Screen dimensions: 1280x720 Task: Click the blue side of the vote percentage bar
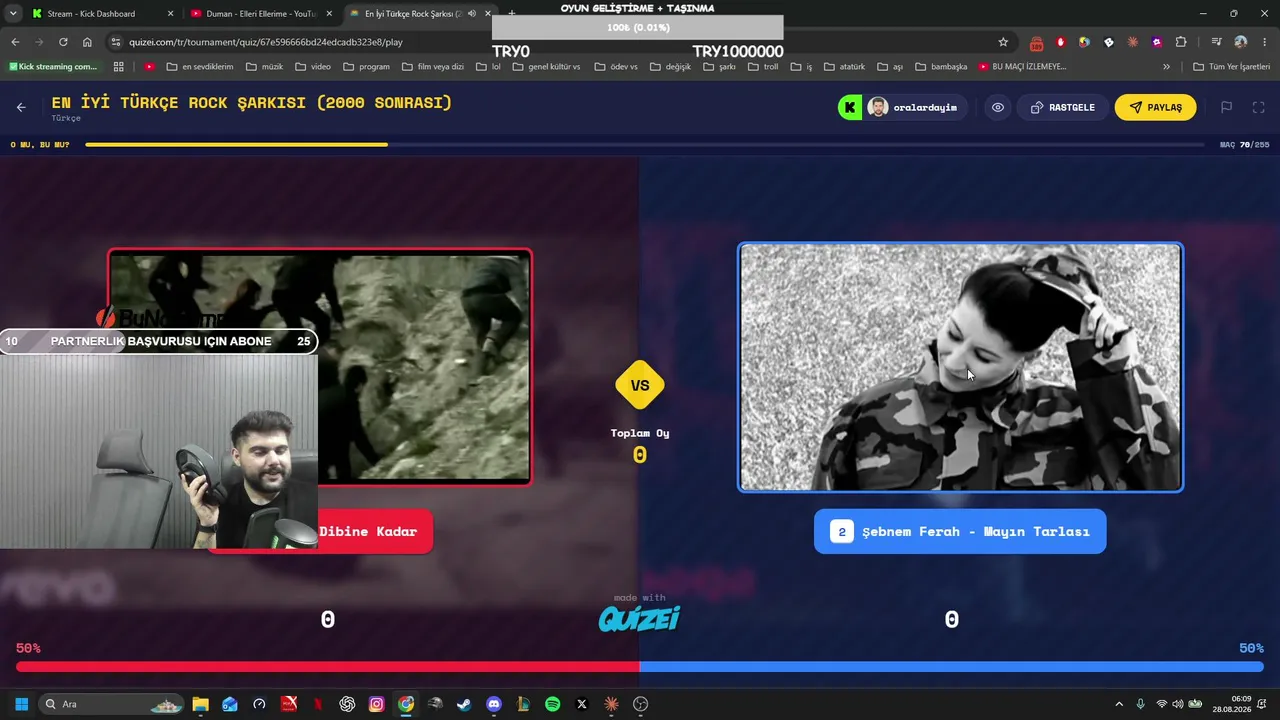(x=951, y=667)
